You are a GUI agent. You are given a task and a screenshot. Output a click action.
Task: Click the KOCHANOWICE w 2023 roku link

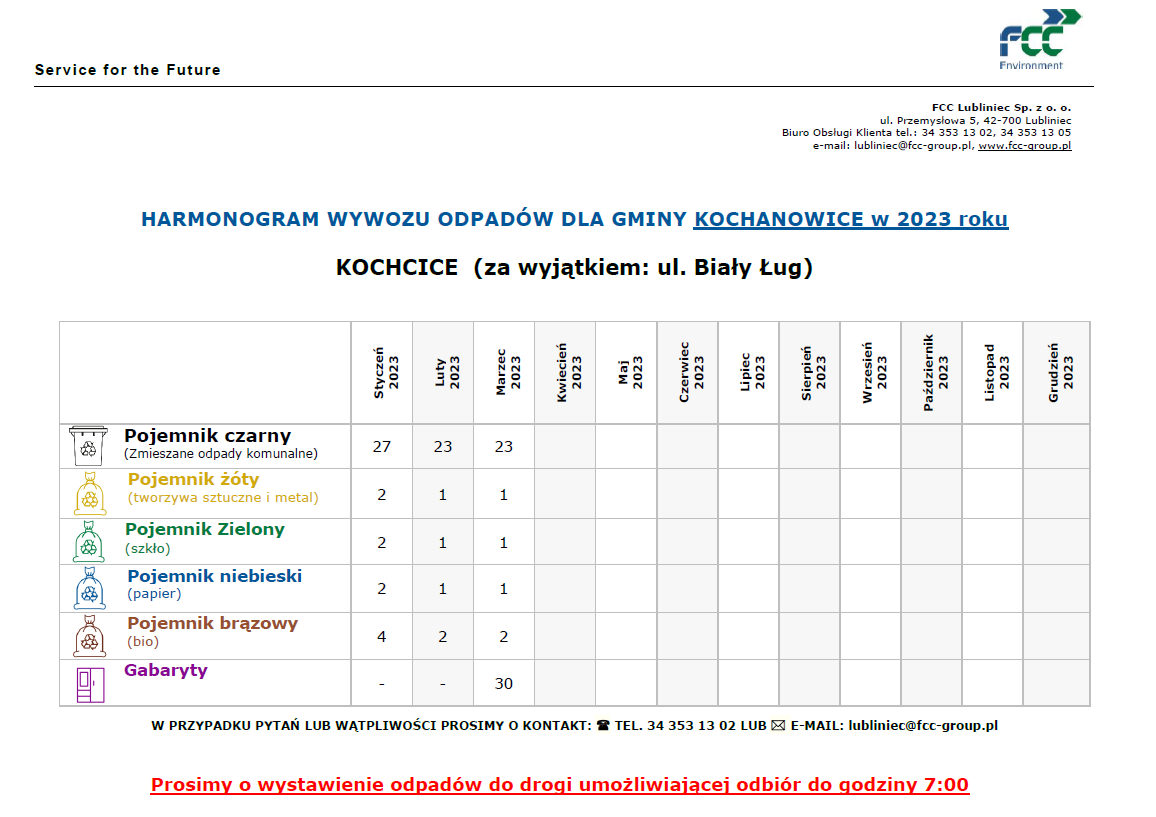(x=850, y=219)
